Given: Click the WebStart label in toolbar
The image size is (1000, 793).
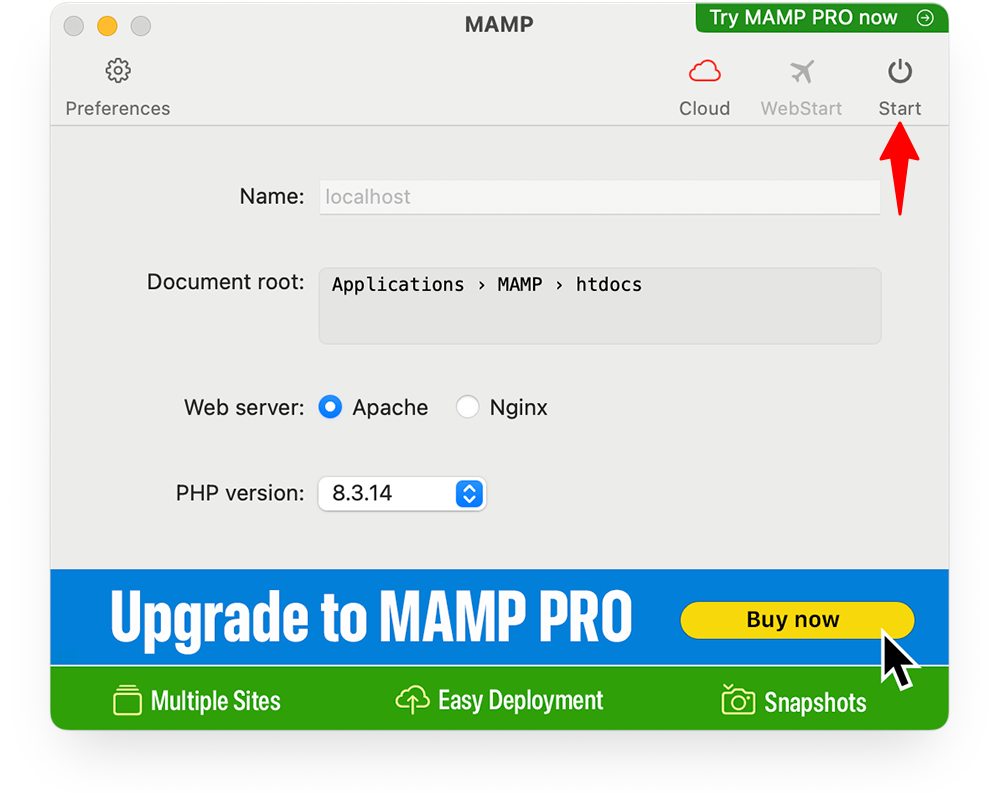Looking at the screenshot, I should [802, 108].
